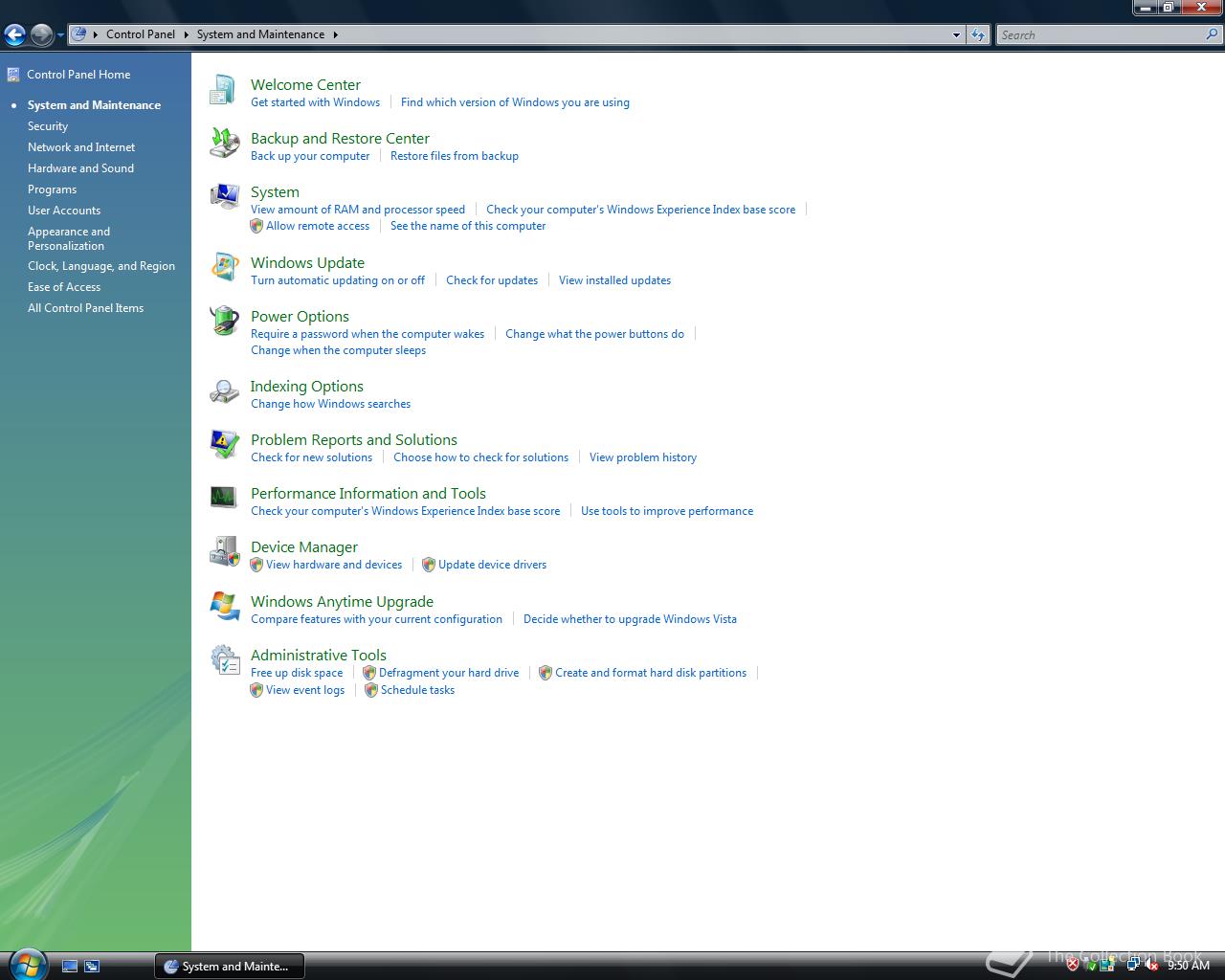Click View event logs link
Image resolution: width=1225 pixels, height=980 pixels.
[x=305, y=690]
